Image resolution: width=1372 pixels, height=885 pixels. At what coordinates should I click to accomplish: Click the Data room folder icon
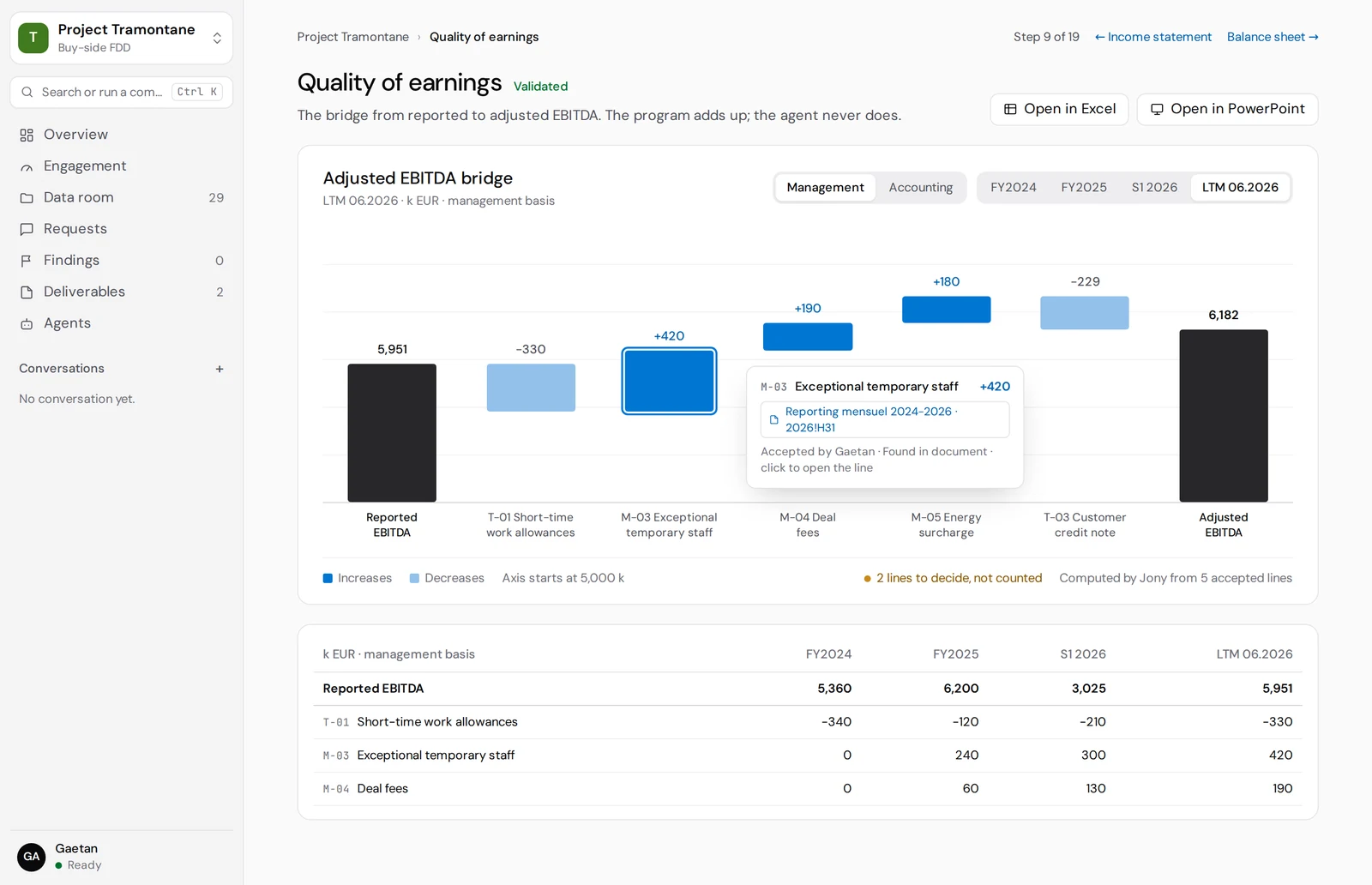(x=27, y=198)
